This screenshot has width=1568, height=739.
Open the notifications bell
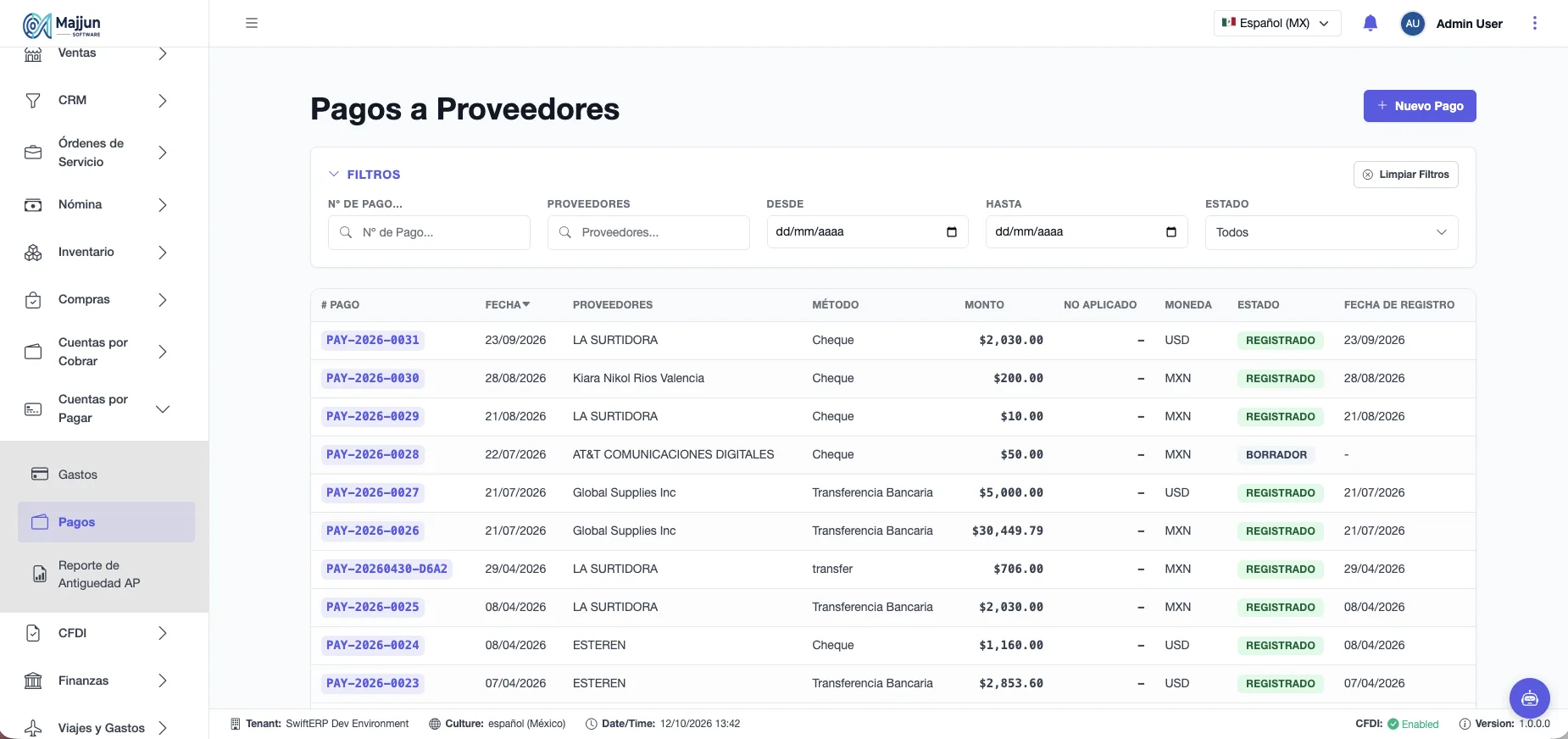coord(1371,24)
